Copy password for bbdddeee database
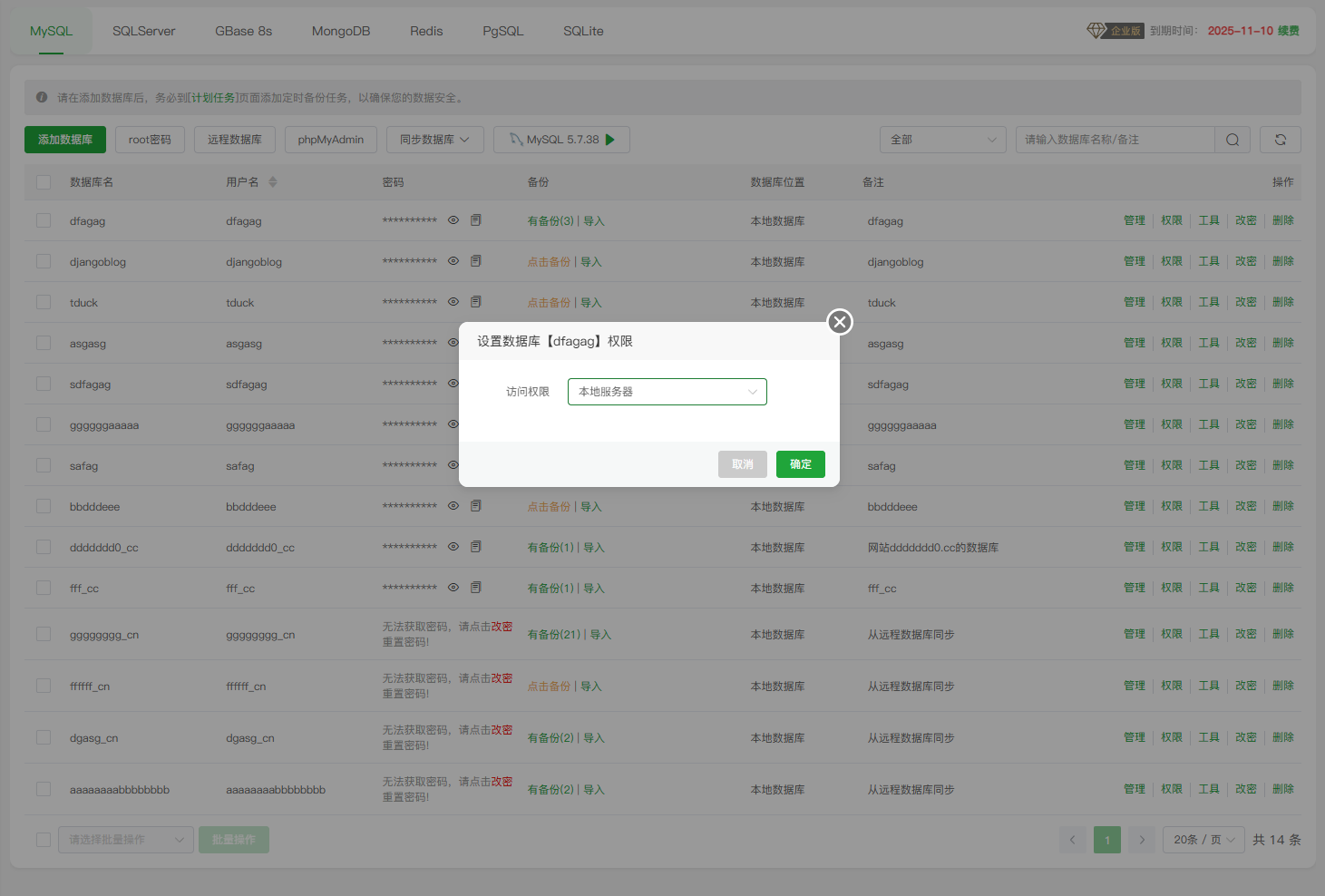This screenshot has height=896, width=1325. tap(476, 506)
